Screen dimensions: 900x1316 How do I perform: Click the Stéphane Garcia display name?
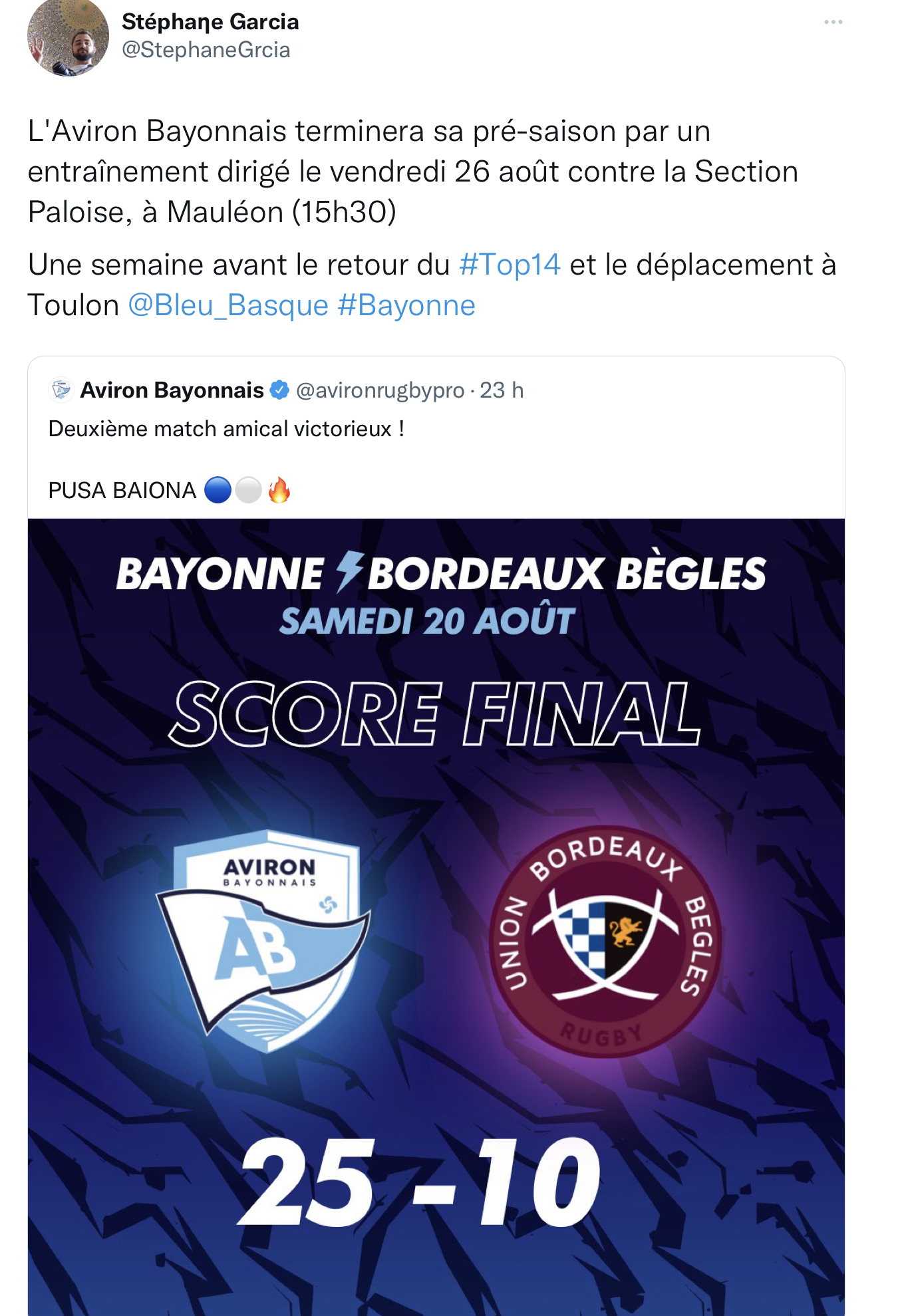210,22
